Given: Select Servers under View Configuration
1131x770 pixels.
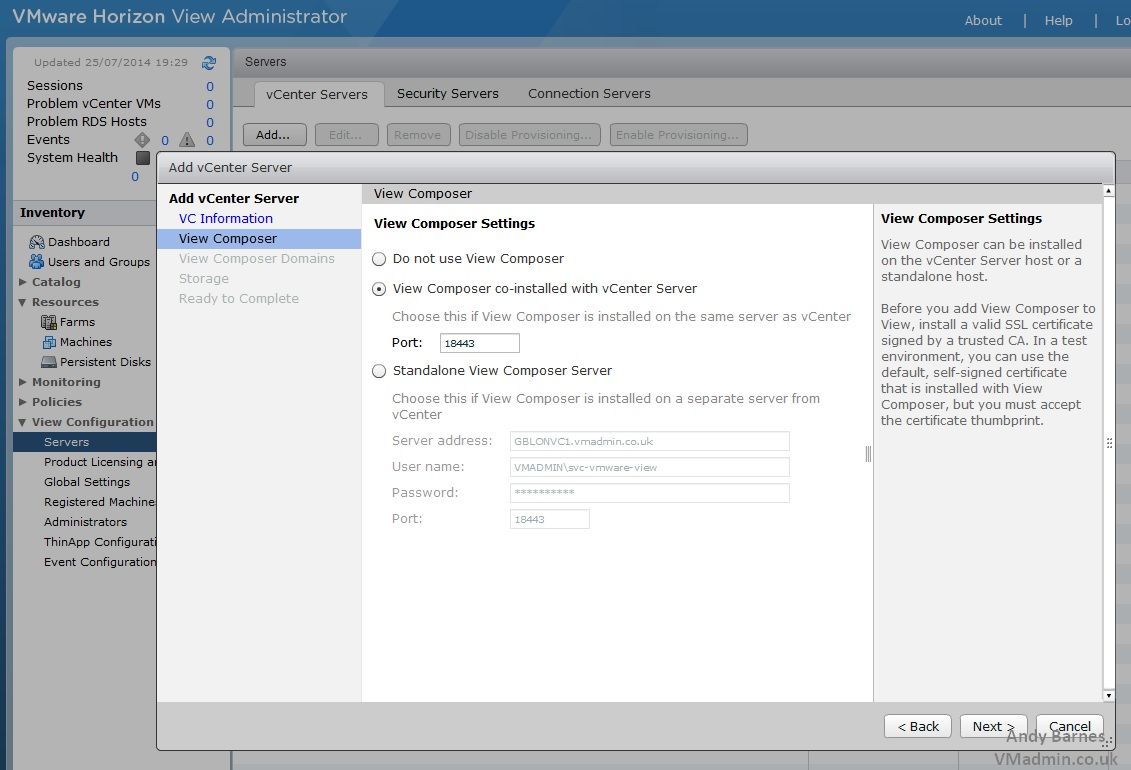Looking at the screenshot, I should point(84,442).
